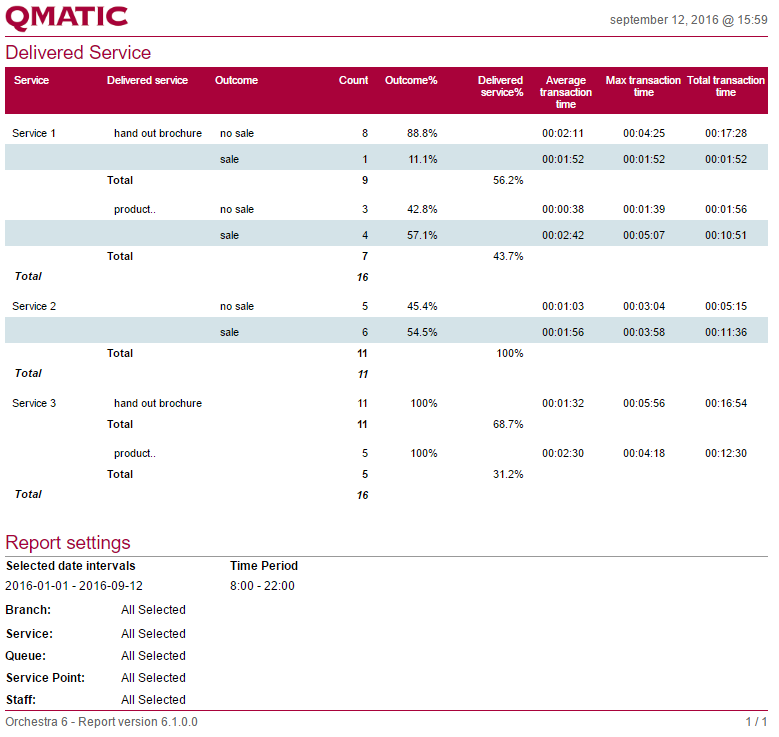Select the Service 3 row label
Image resolution: width=779 pixels, height=737 pixels.
[x=34, y=403]
